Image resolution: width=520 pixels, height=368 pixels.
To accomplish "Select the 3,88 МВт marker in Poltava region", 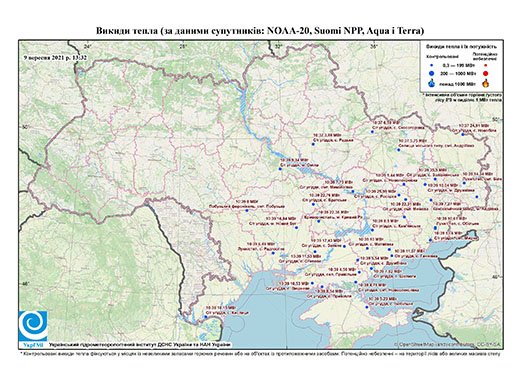I will coord(313,144).
